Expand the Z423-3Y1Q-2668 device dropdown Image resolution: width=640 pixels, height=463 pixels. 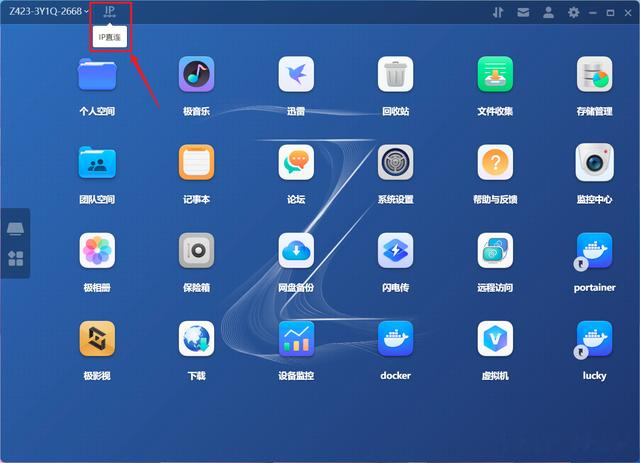[x=49, y=11]
